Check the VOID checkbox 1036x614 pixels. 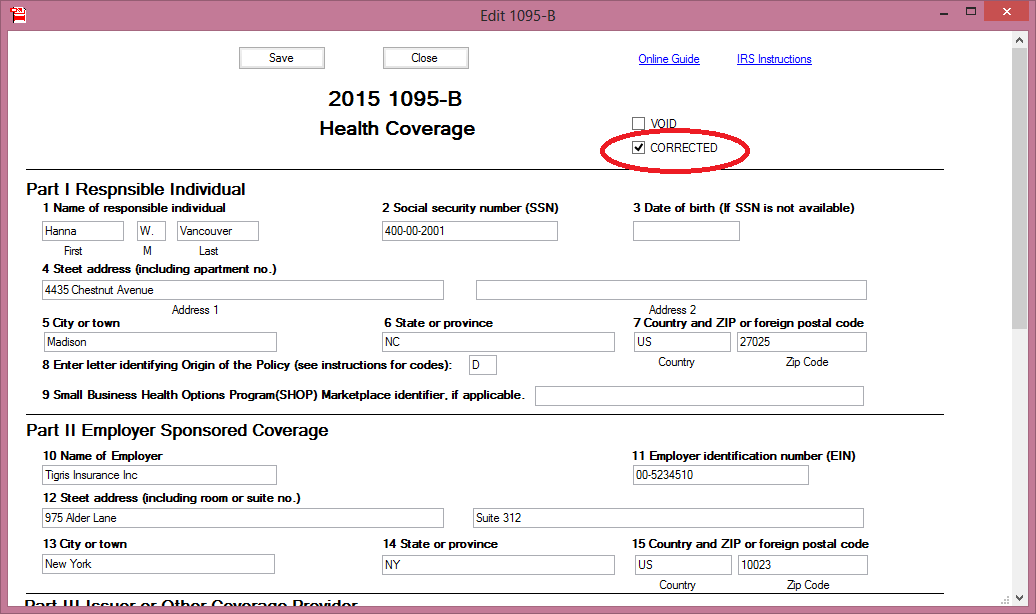pos(639,124)
